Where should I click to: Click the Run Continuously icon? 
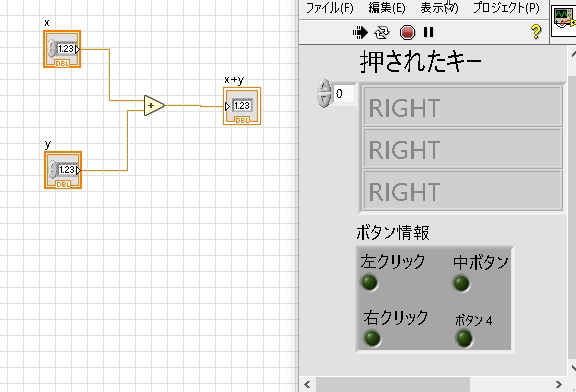coord(382,33)
